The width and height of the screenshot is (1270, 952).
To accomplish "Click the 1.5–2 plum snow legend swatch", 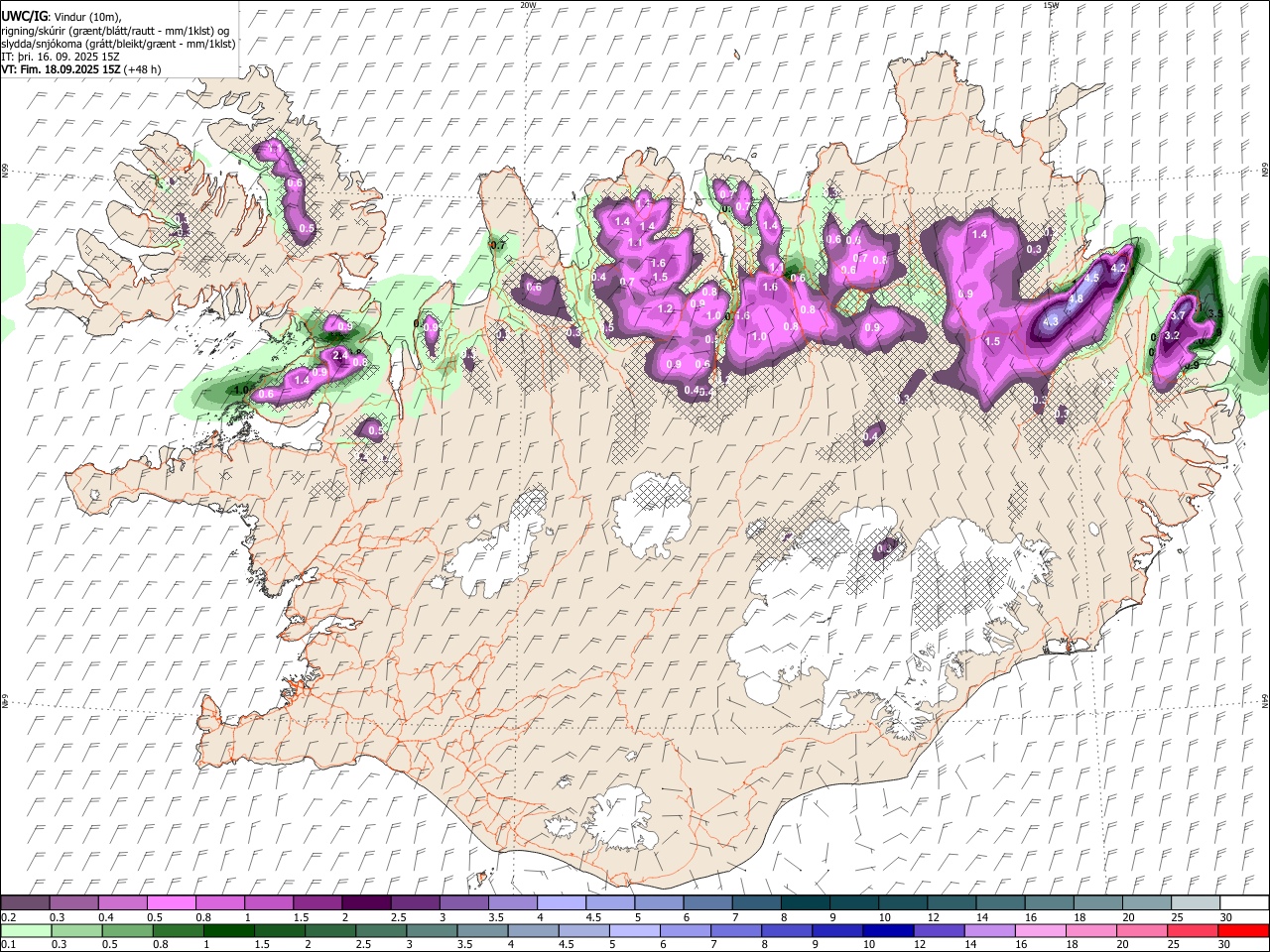I will [318, 903].
